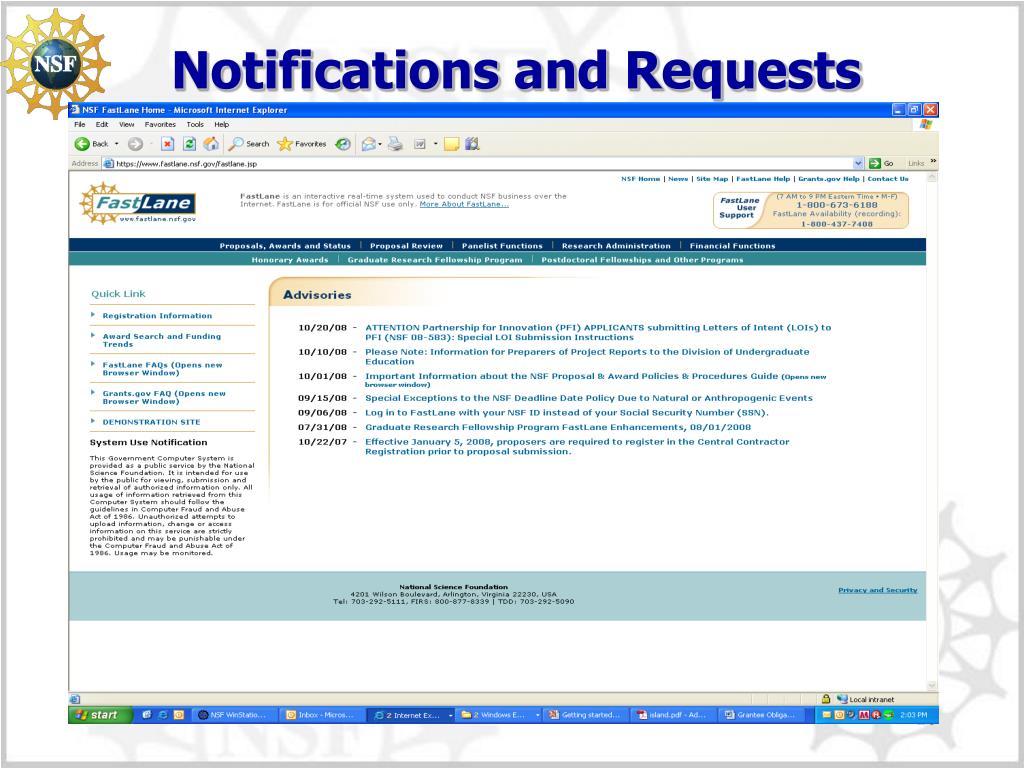Click the yellow Discuss note icon

click(451, 144)
